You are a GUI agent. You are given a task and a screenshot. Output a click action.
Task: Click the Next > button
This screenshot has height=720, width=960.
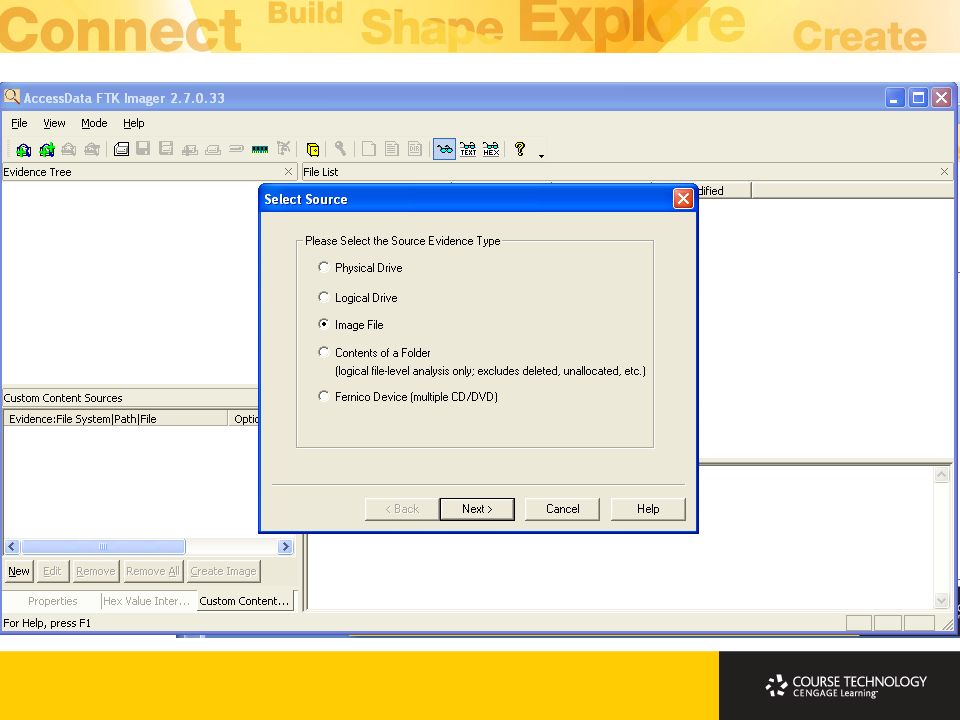tap(477, 509)
